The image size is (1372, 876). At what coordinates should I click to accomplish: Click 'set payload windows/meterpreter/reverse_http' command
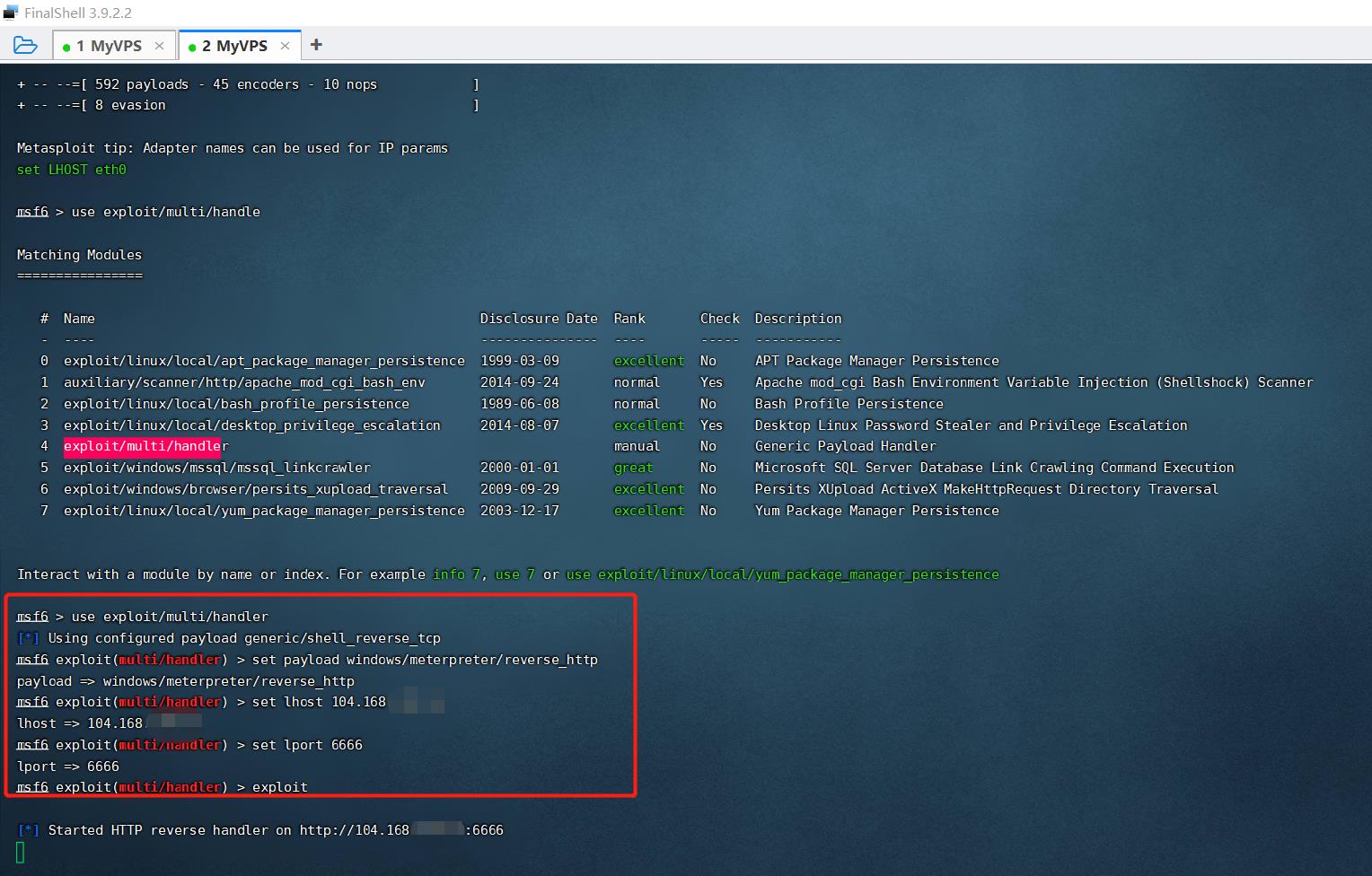(x=425, y=660)
